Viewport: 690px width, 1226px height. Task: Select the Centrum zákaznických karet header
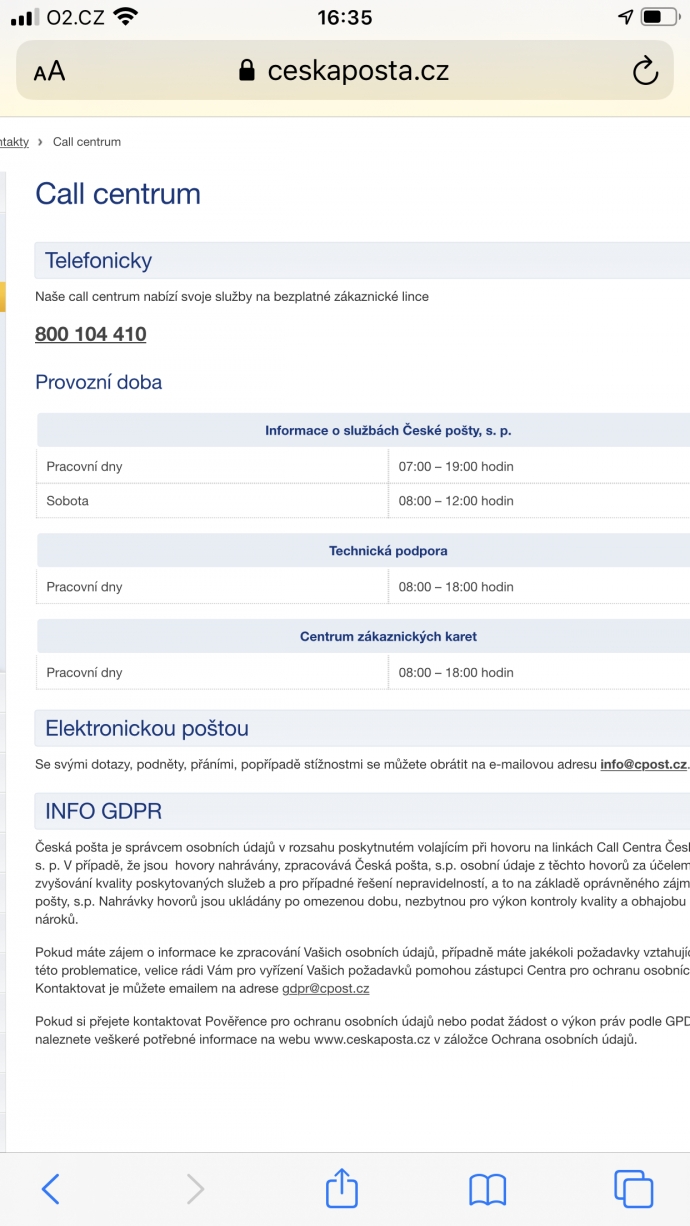[x=388, y=637]
